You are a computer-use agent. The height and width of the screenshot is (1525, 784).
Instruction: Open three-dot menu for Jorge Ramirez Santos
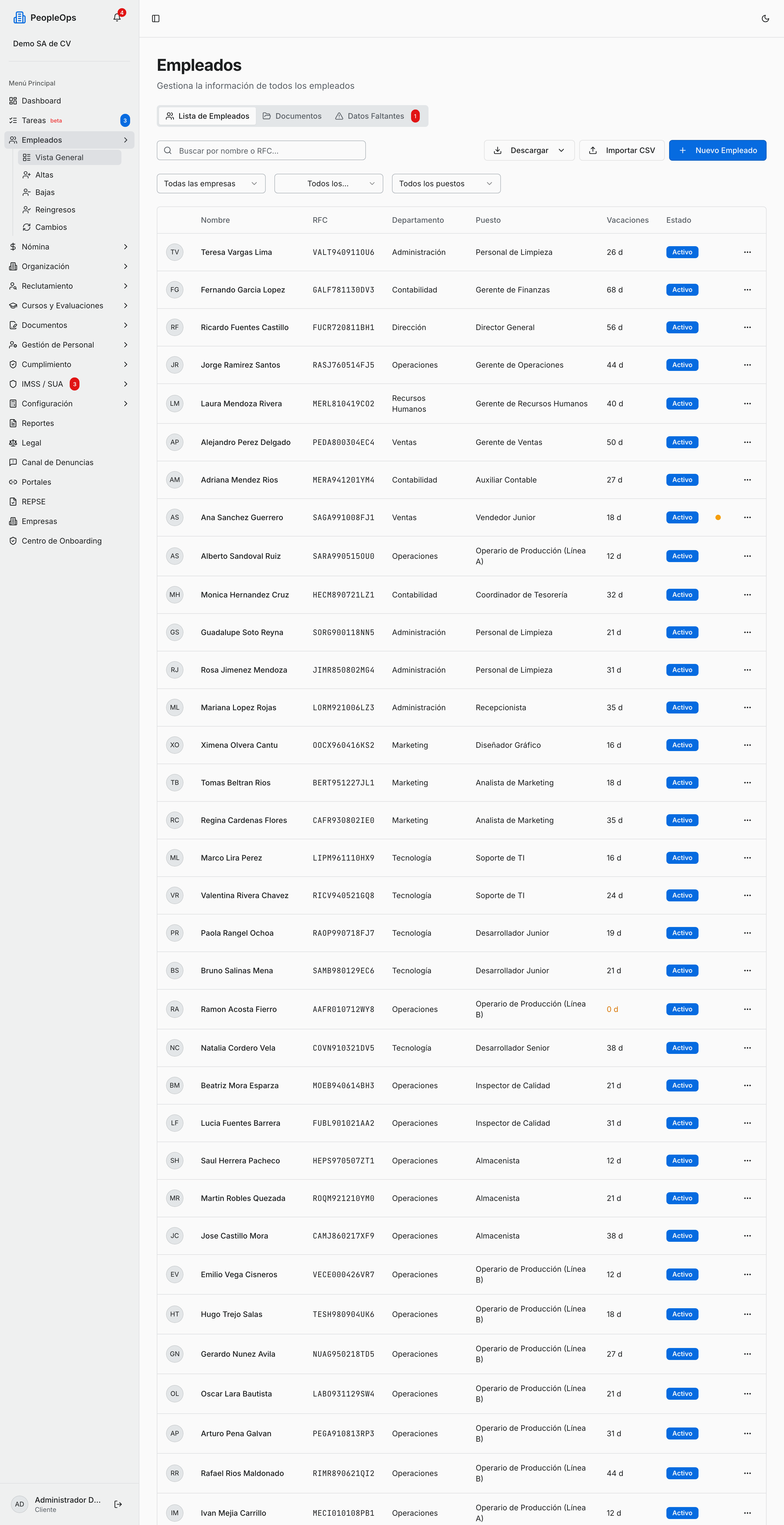coord(747,365)
